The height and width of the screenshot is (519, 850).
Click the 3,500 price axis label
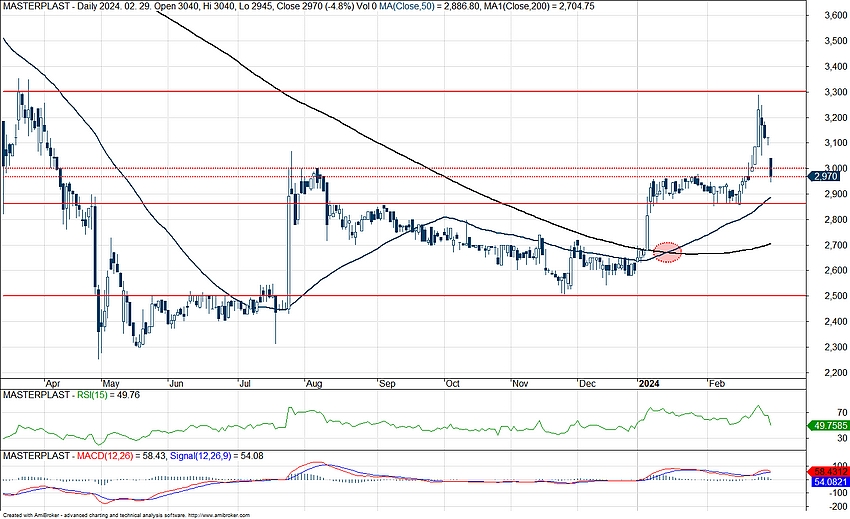click(x=834, y=41)
